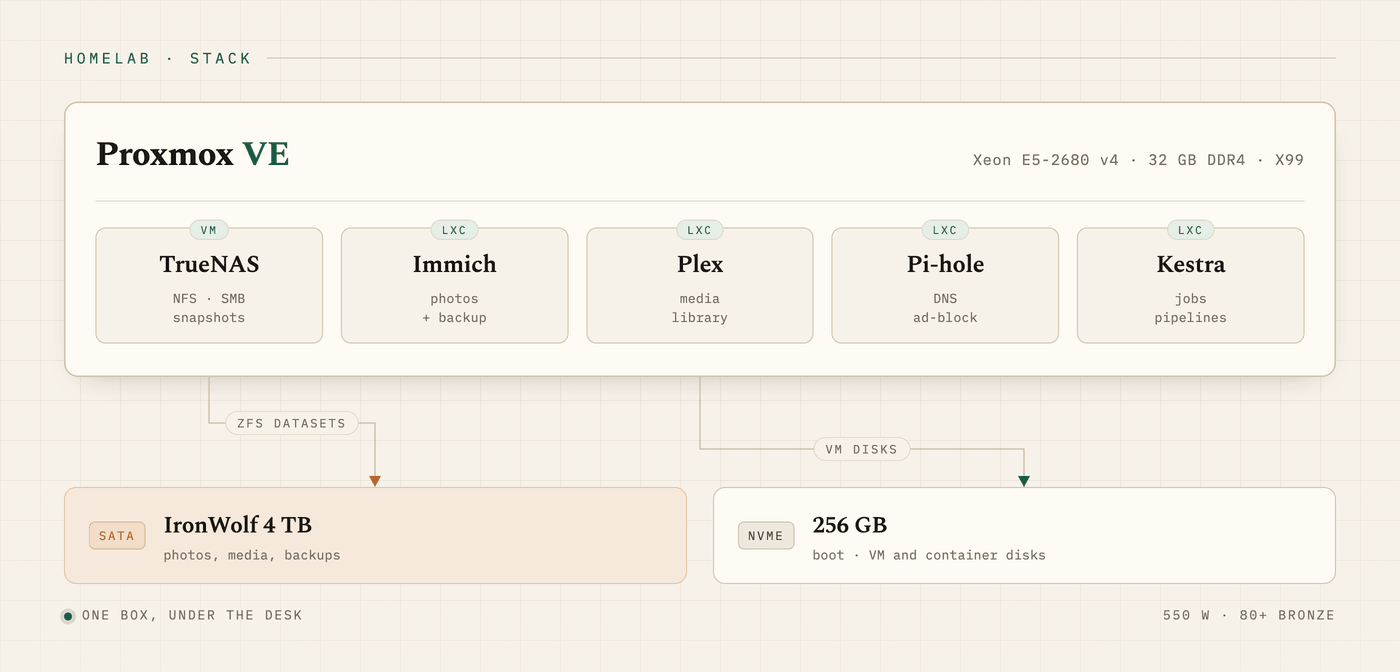This screenshot has height=672, width=1400.
Task: Click ONE BOX, UNDER THE DESK caption
Action: pos(192,615)
